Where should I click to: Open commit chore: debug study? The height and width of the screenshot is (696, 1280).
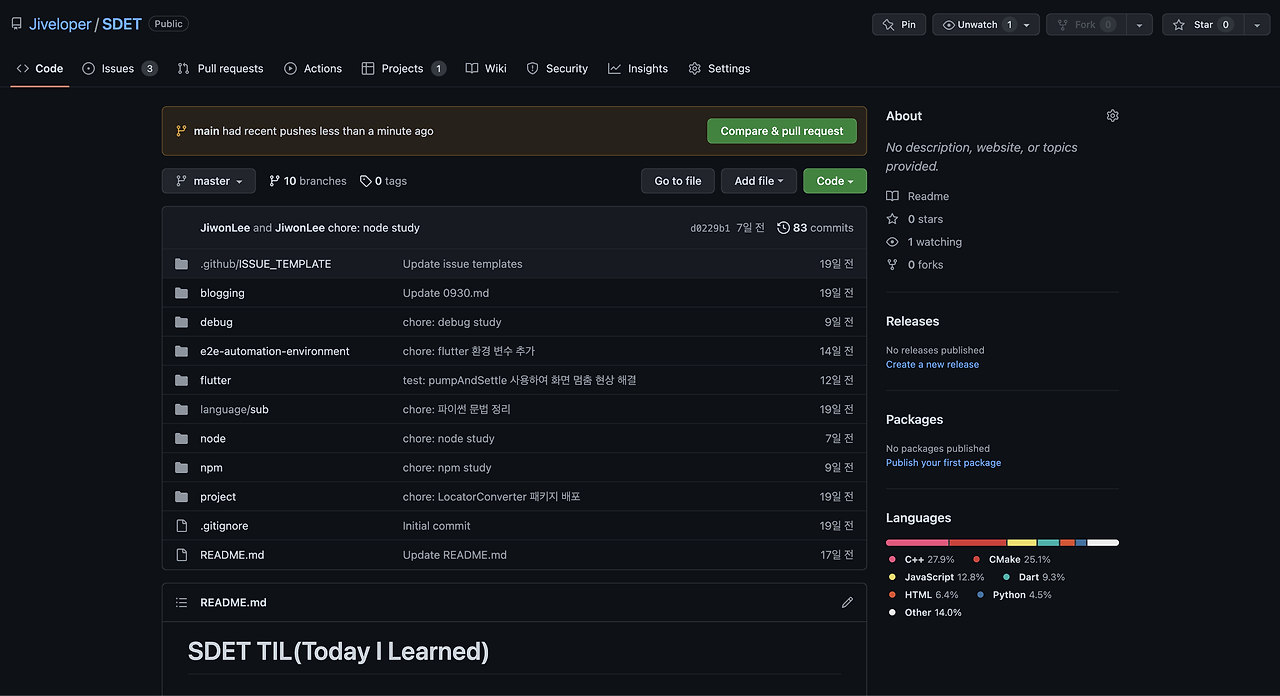452,322
